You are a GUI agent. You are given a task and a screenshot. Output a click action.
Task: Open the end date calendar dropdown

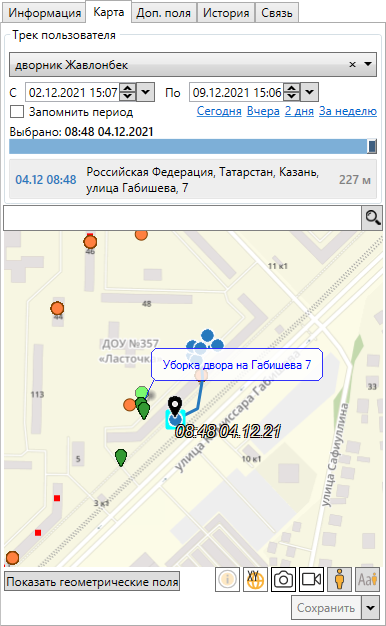pyautogui.click(x=309, y=93)
